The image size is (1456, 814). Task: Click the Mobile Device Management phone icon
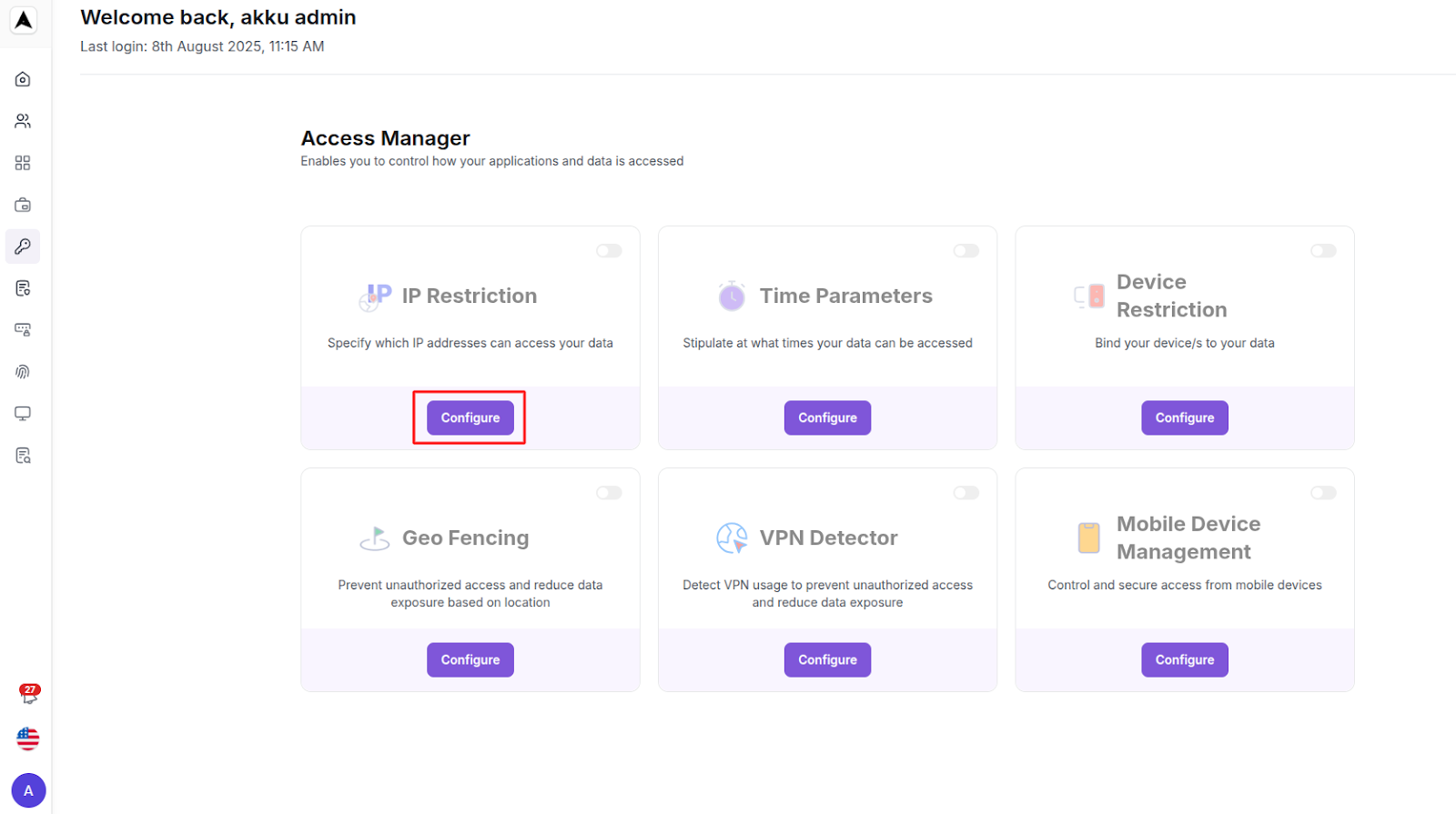tap(1089, 538)
